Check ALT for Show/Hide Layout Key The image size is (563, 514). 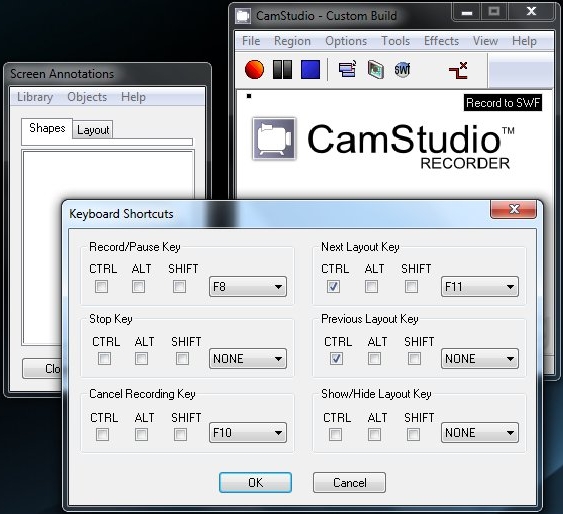pyautogui.click(x=374, y=435)
